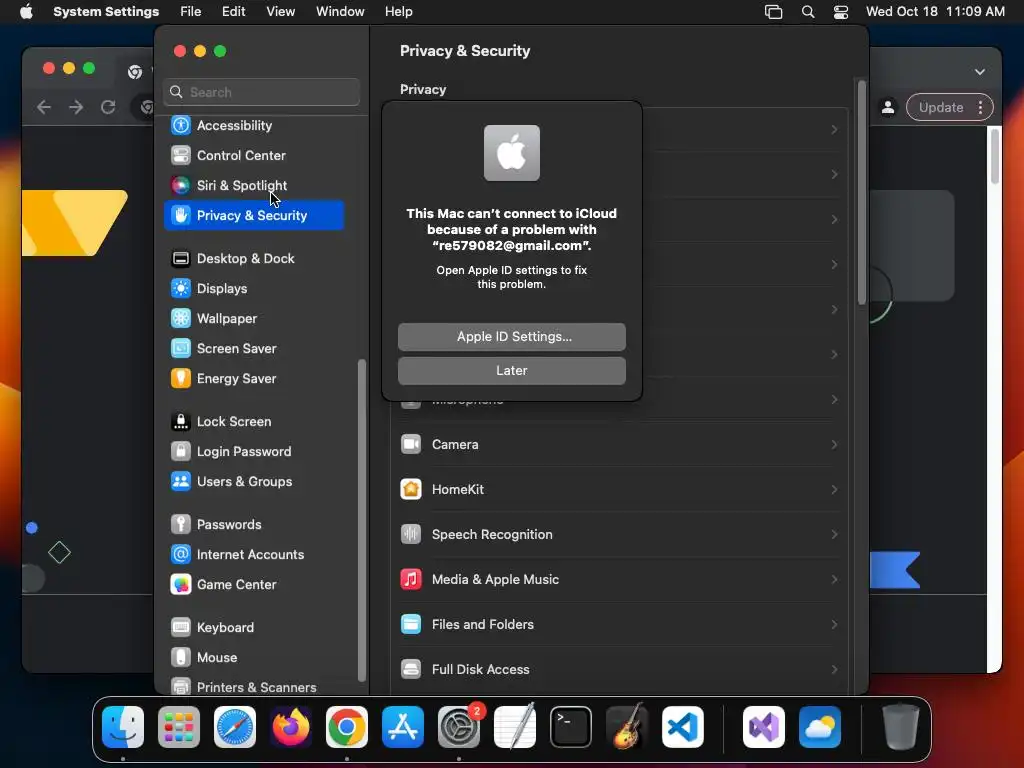Image resolution: width=1024 pixels, height=768 pixels.
Task: Select Energy Saver in sidebar
Action: coord(253,379)
